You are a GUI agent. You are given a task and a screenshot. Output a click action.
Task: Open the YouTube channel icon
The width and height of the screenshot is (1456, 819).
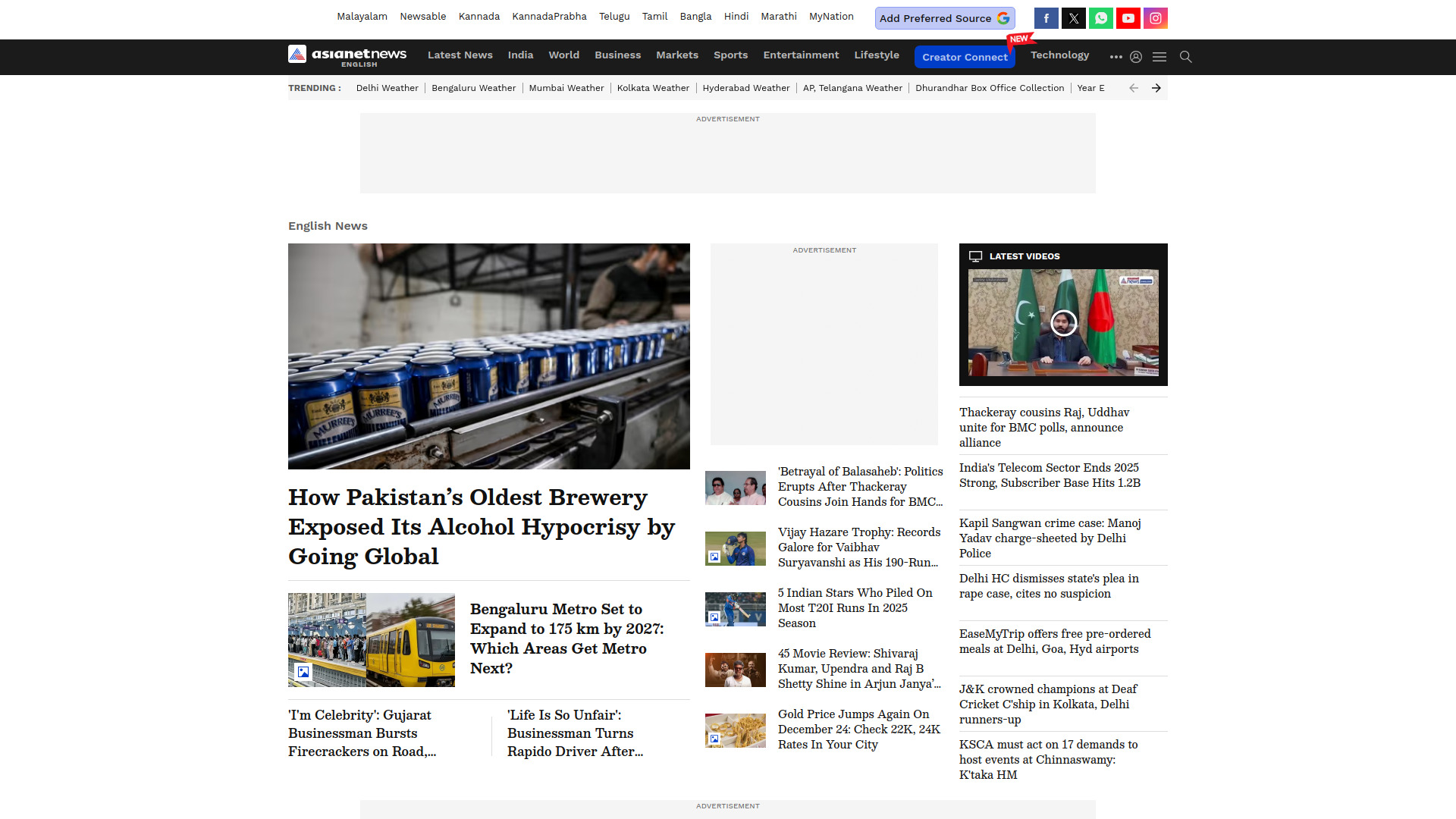[1128, 17]
